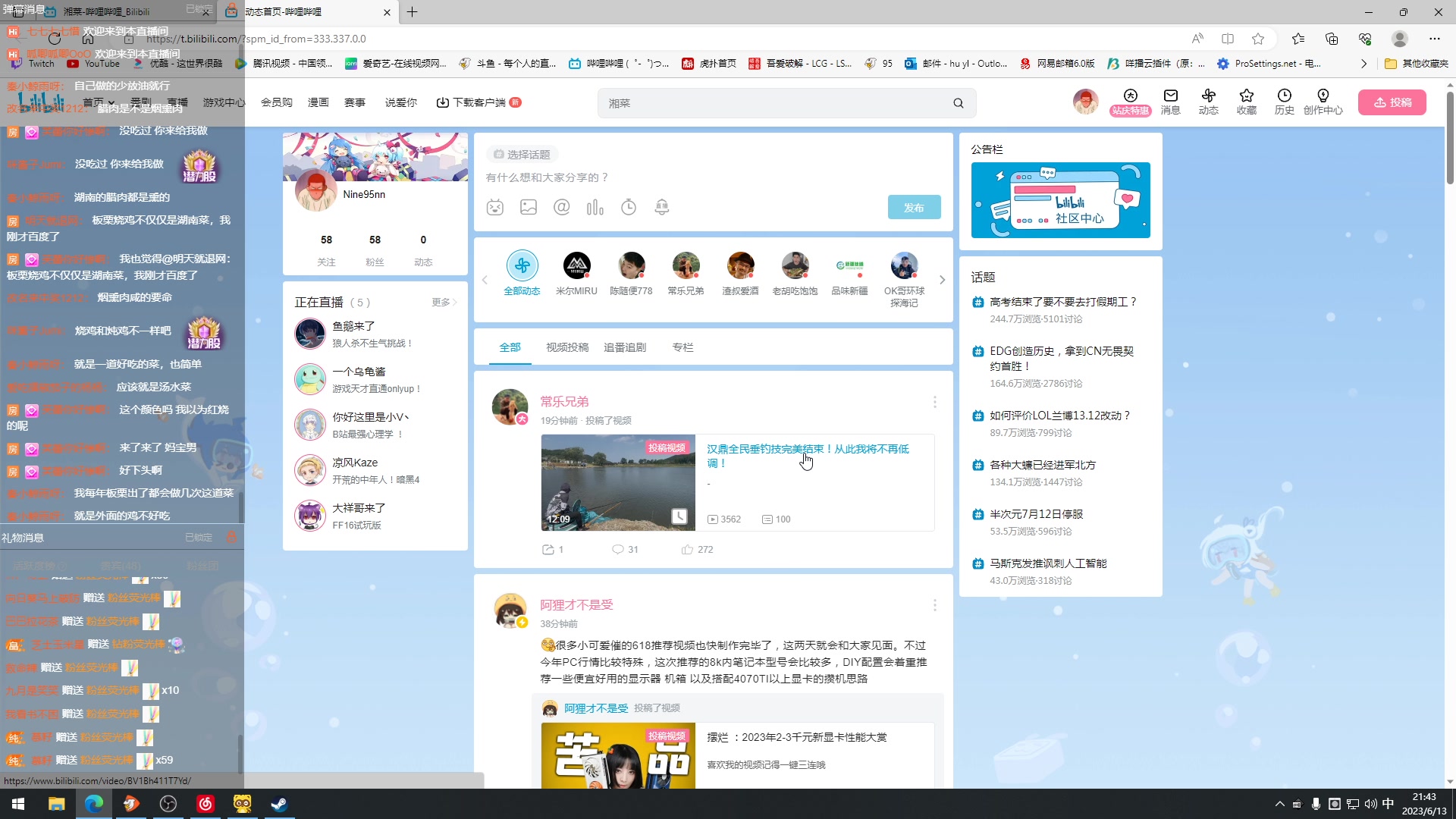Toggle the lock icon in 礼物消息 panel
The width and height of the screenshot is (1456, 819).
231,538
